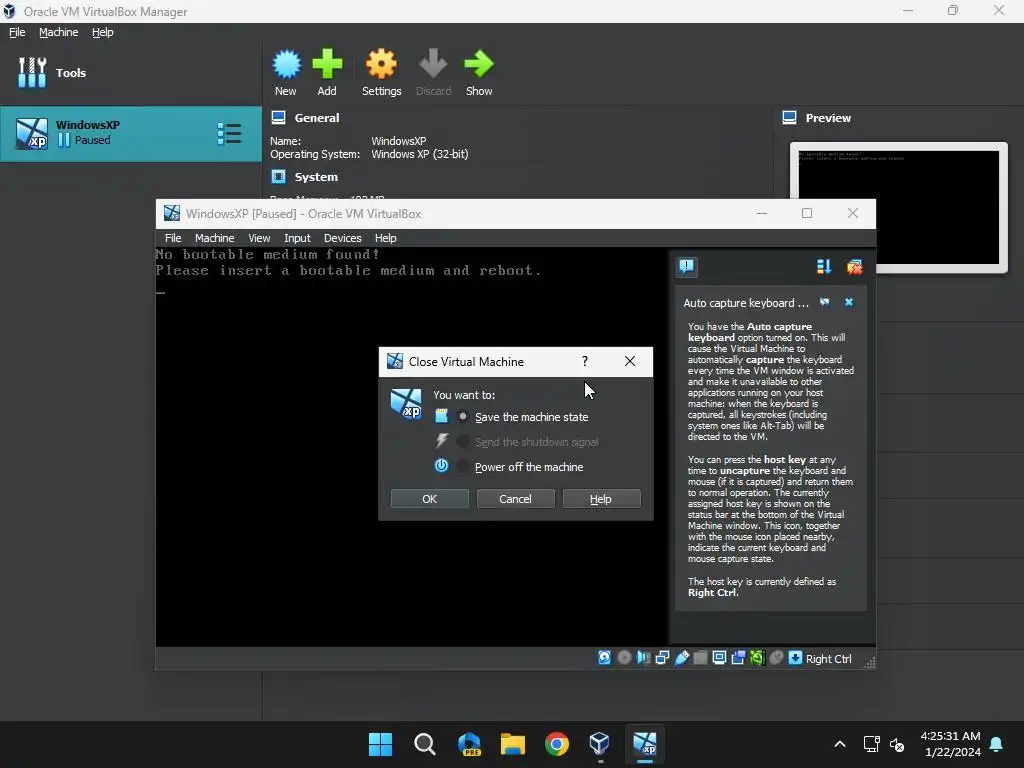Click Help button in Close Virtual Machine dialog
1024x768 pixels.
pos(601,499)
